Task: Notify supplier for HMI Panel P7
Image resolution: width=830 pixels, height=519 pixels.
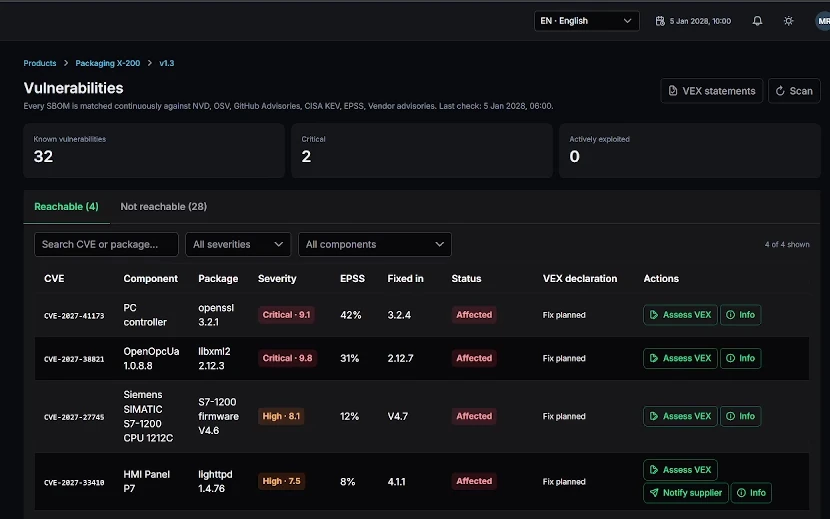Action: coord(686,493)
